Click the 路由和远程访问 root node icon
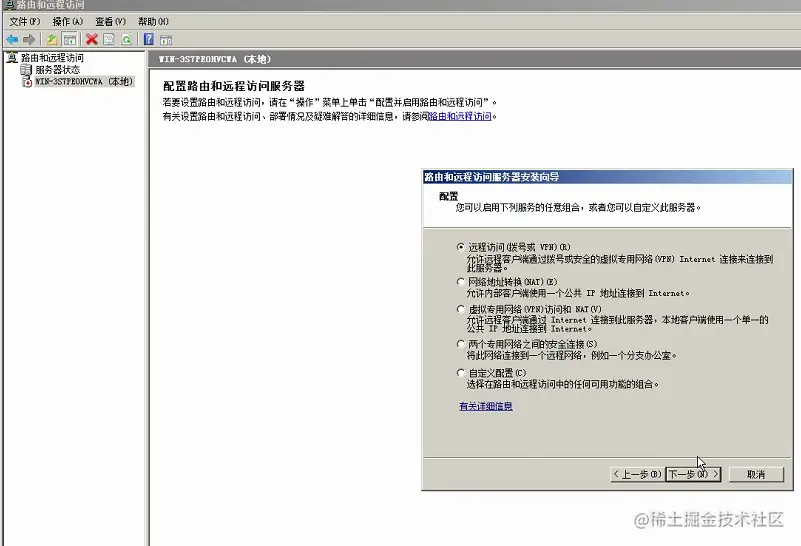This screenshot has height=546, width=801. (12, 58)
